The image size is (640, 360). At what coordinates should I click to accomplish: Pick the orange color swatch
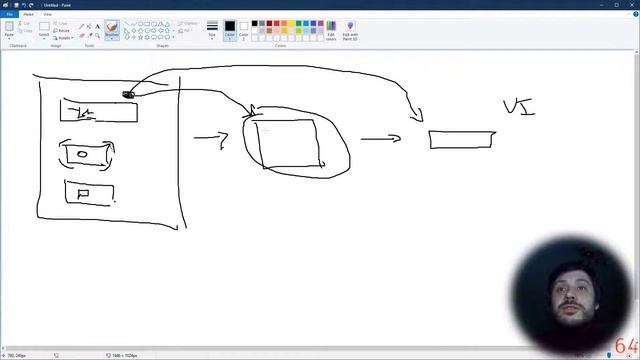[x=284, y=23]
